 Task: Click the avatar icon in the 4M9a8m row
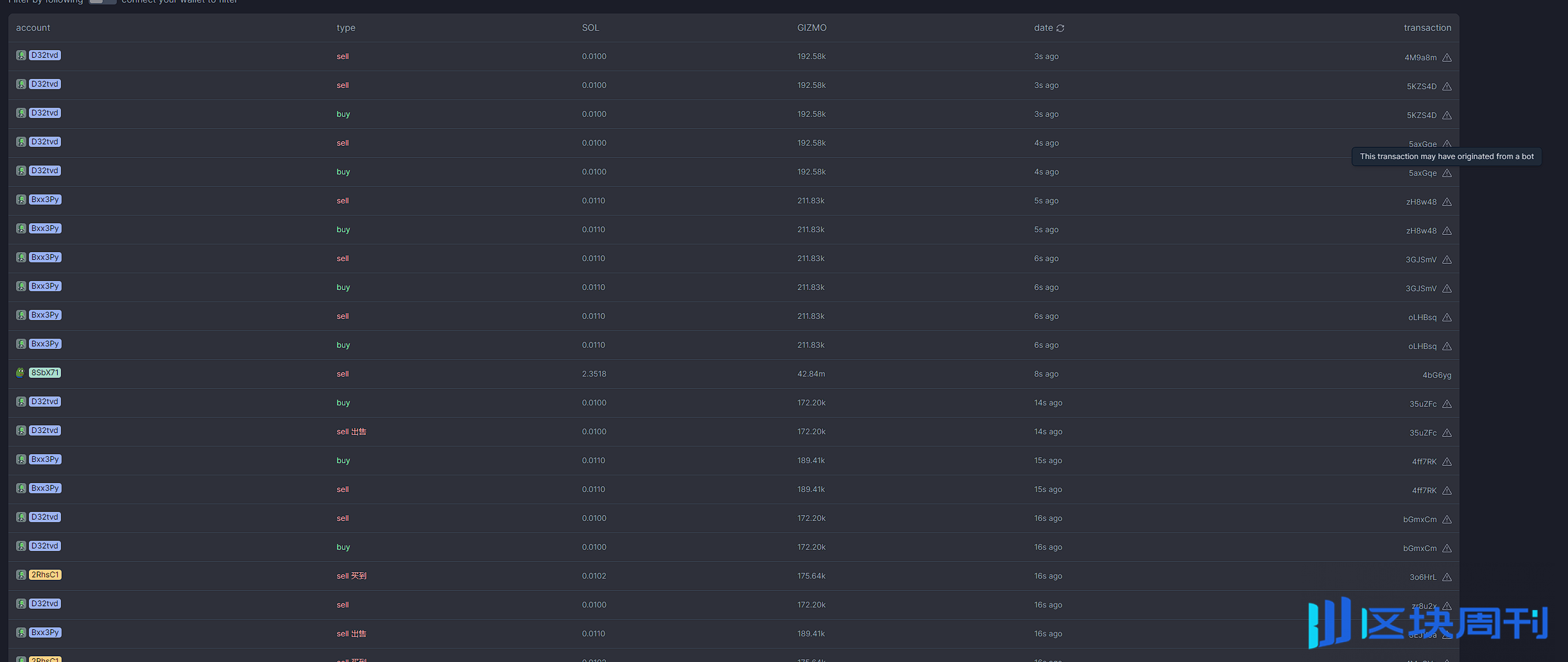coord(21,55)
